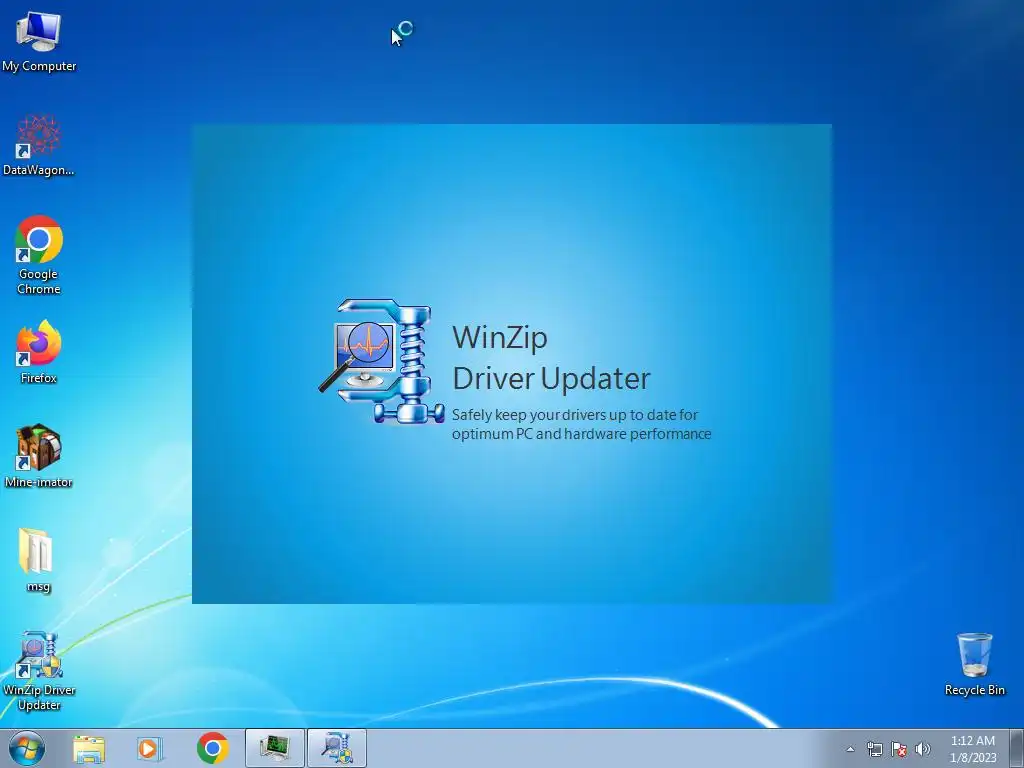Click the 'WinZip Driver Updater' splash title

tap(551, 358)
